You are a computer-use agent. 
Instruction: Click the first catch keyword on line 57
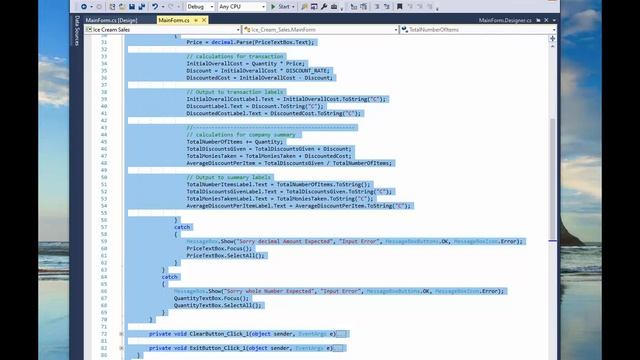click(x=182, y=227)
